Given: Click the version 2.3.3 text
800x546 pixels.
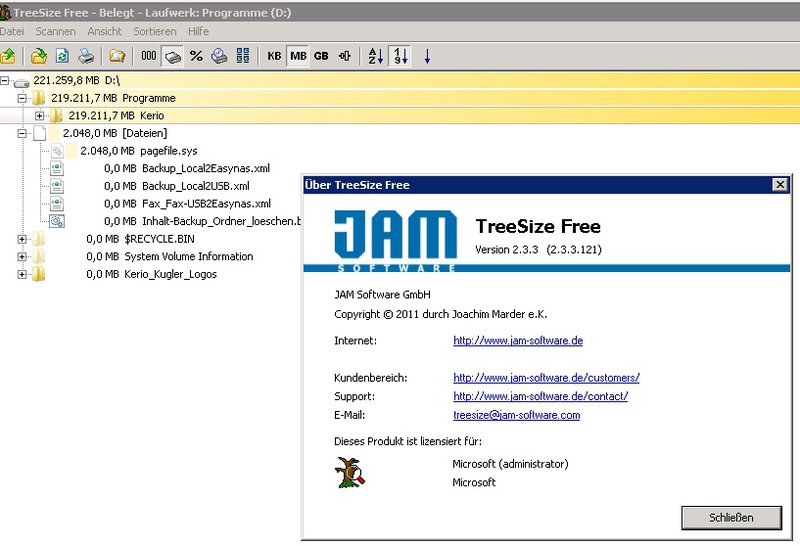Looking at the screenshot, I should [x=538, y=250].
